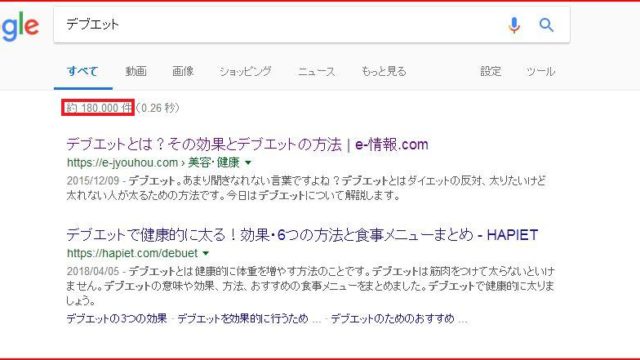Open the ニュース tab
Image resolution: width=640 pixels, height=360 pixels.
(317, 71)
